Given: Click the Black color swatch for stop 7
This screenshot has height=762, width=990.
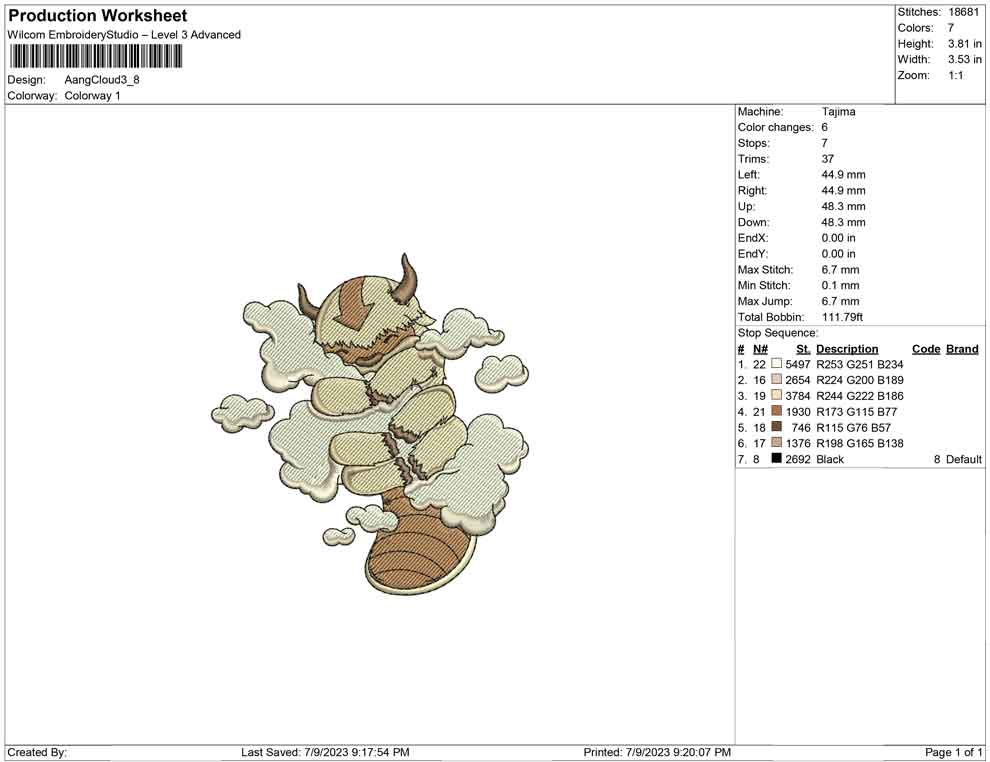Looking at the screenshot, I should tap(777, 458).
